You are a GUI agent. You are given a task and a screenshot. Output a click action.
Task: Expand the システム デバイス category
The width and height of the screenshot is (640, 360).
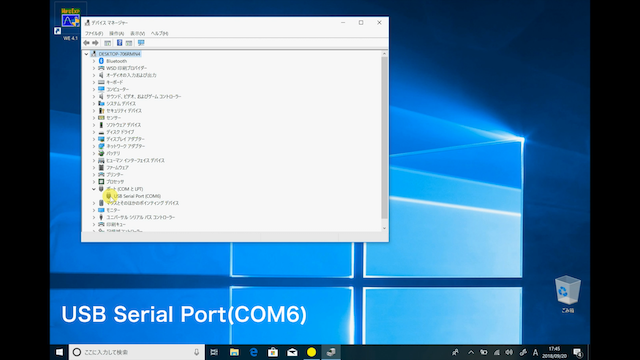pos(94,104)
